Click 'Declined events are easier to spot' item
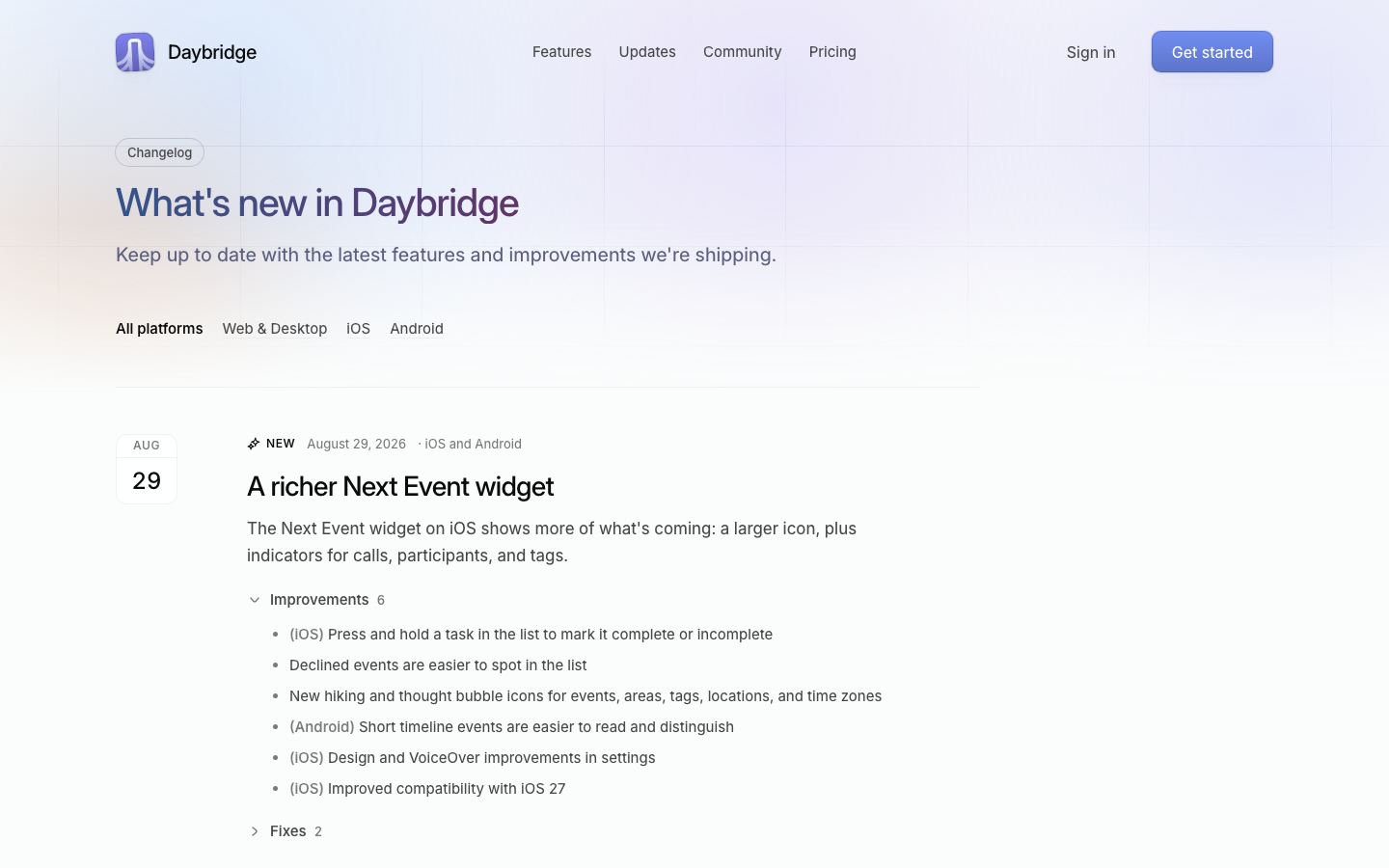Viewport: 1389px width, 868px height. [x=438, y=665]
